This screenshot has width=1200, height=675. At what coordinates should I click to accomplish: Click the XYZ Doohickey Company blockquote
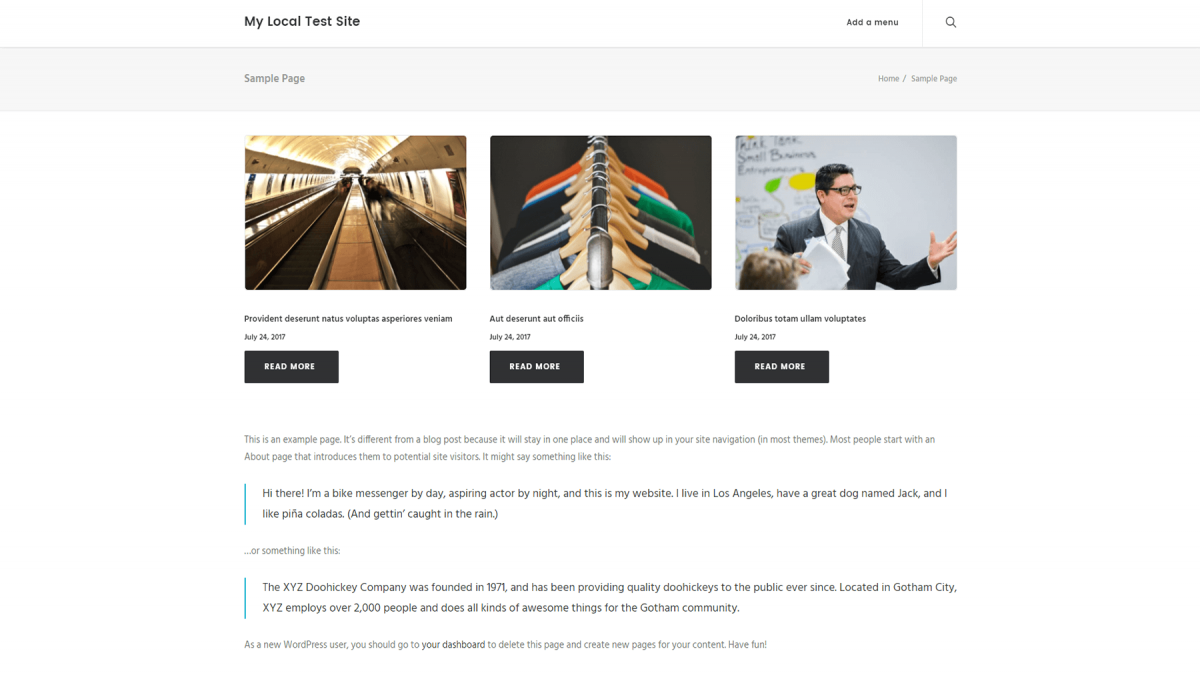pyautogui.click(x=609, y=598)
